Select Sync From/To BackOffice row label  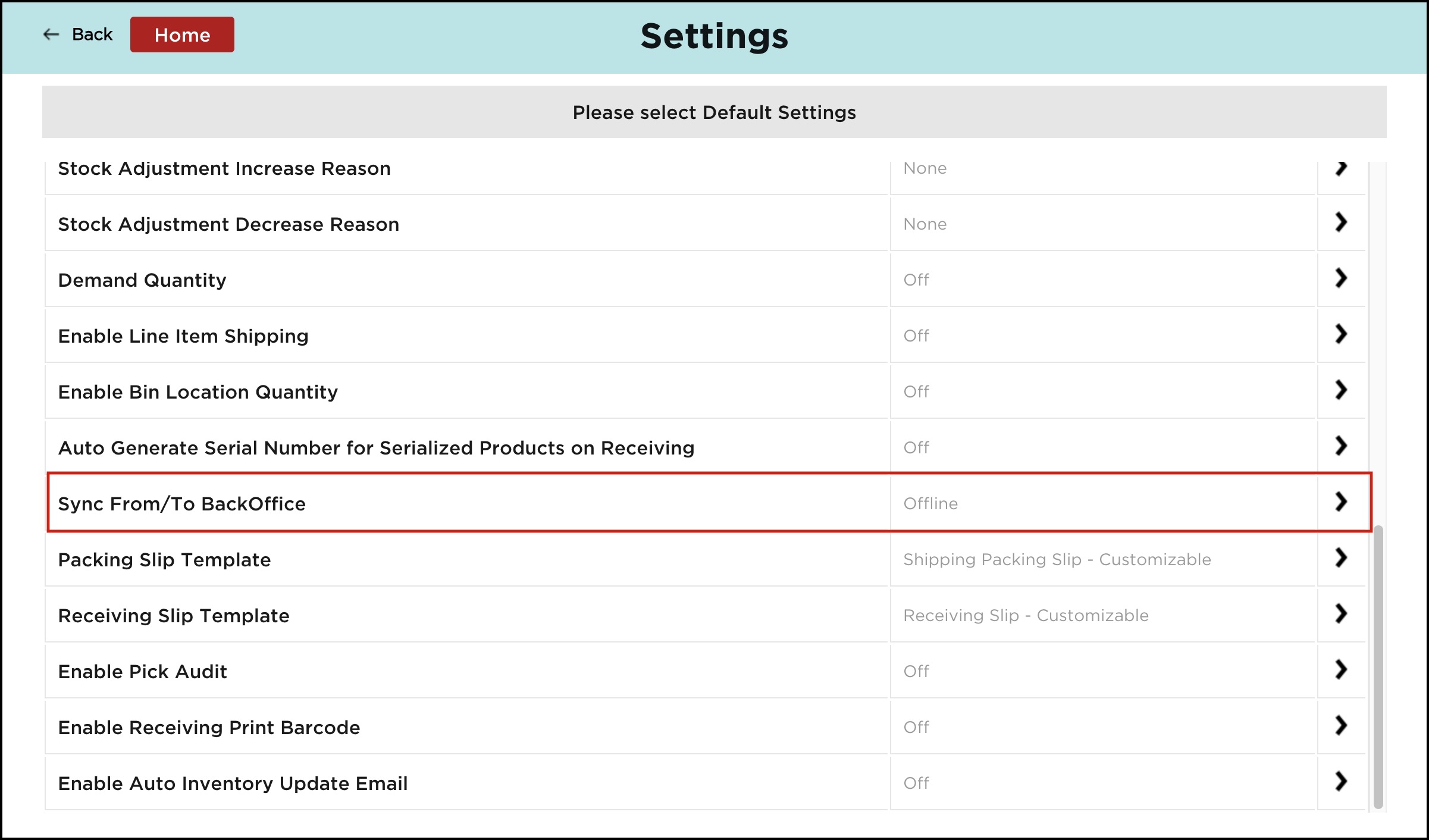[182, 504]
